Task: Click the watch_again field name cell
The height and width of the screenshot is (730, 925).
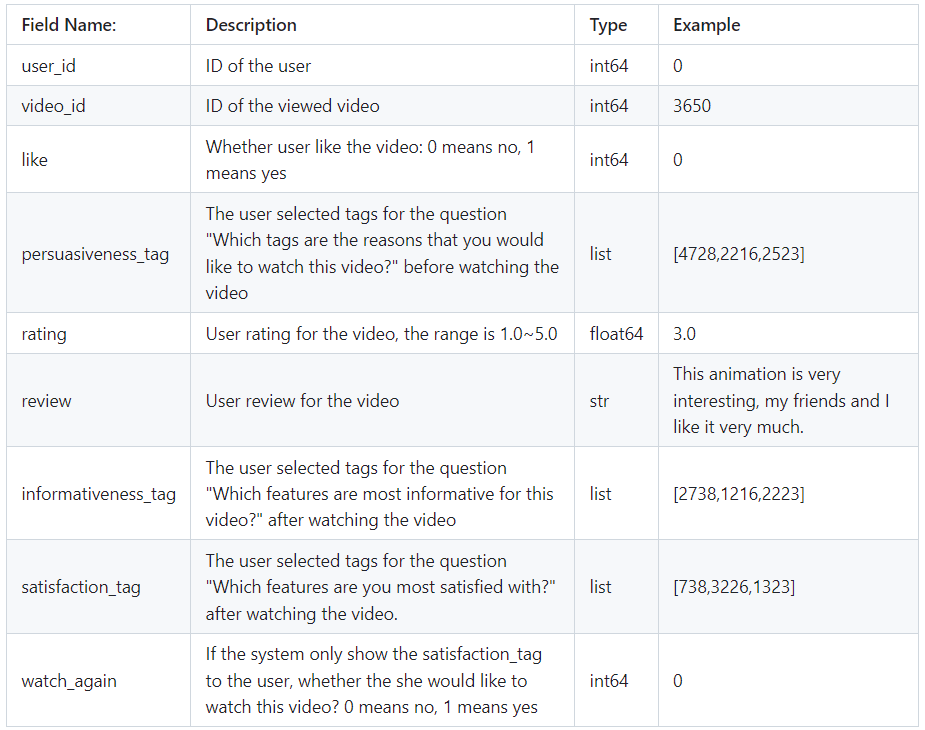Action: 69,681
